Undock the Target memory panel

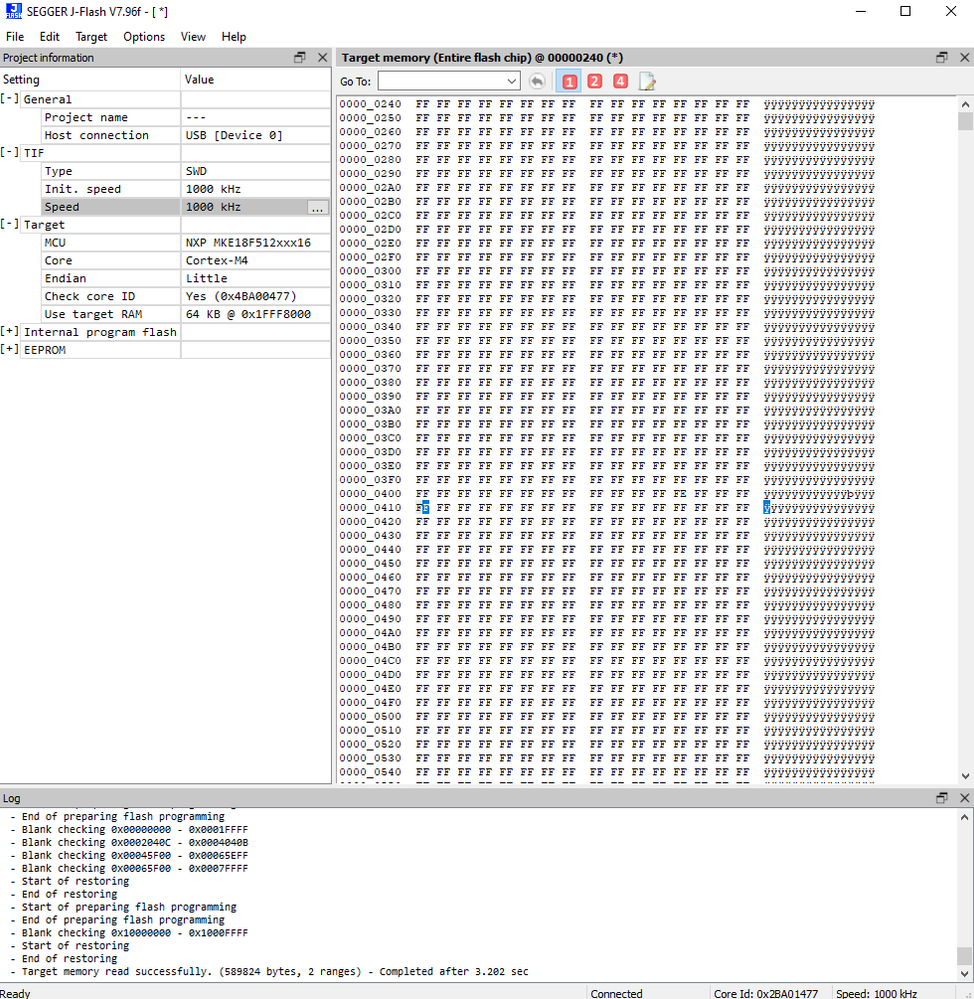coord(942,57)
